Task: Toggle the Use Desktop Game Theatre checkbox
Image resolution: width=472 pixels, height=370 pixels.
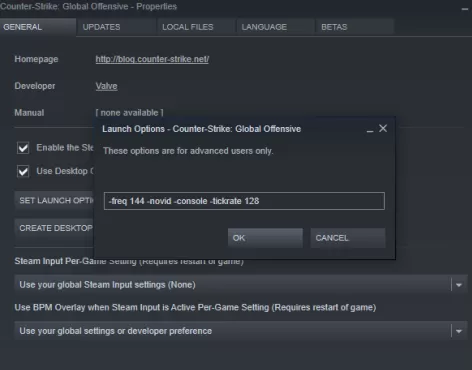Action: [23, 171]
